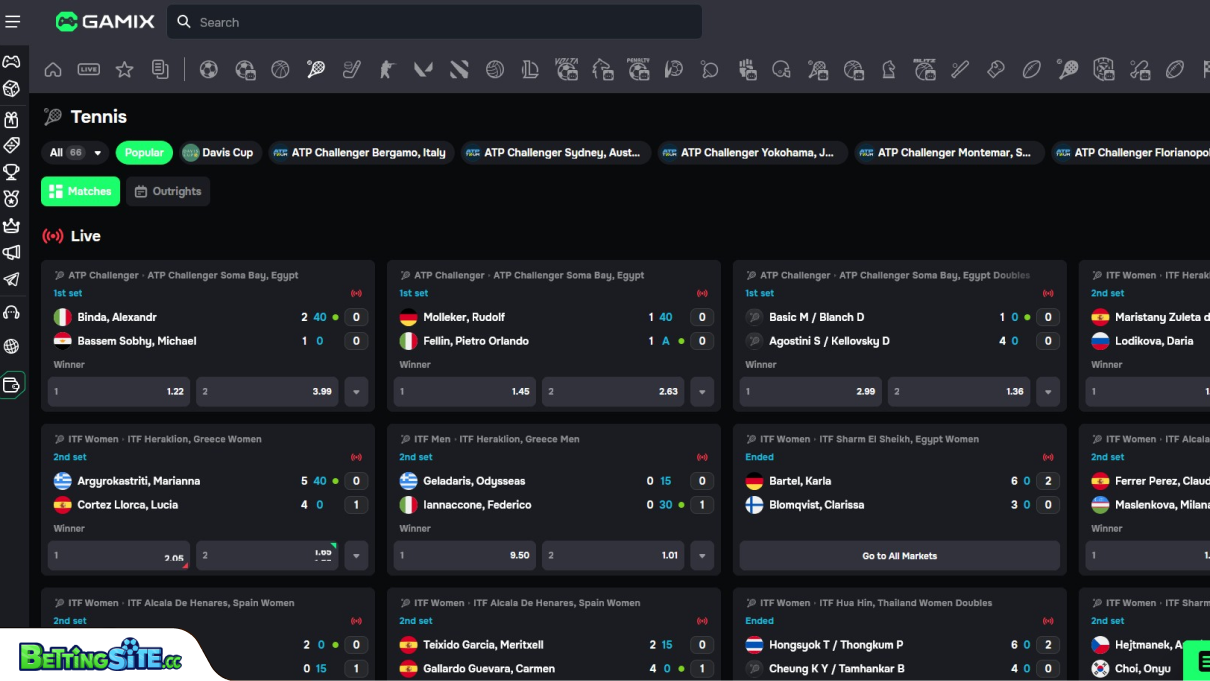Toggle the Popular filter pill
Viewport: 1210px width, 681px height.
[144, 152]
